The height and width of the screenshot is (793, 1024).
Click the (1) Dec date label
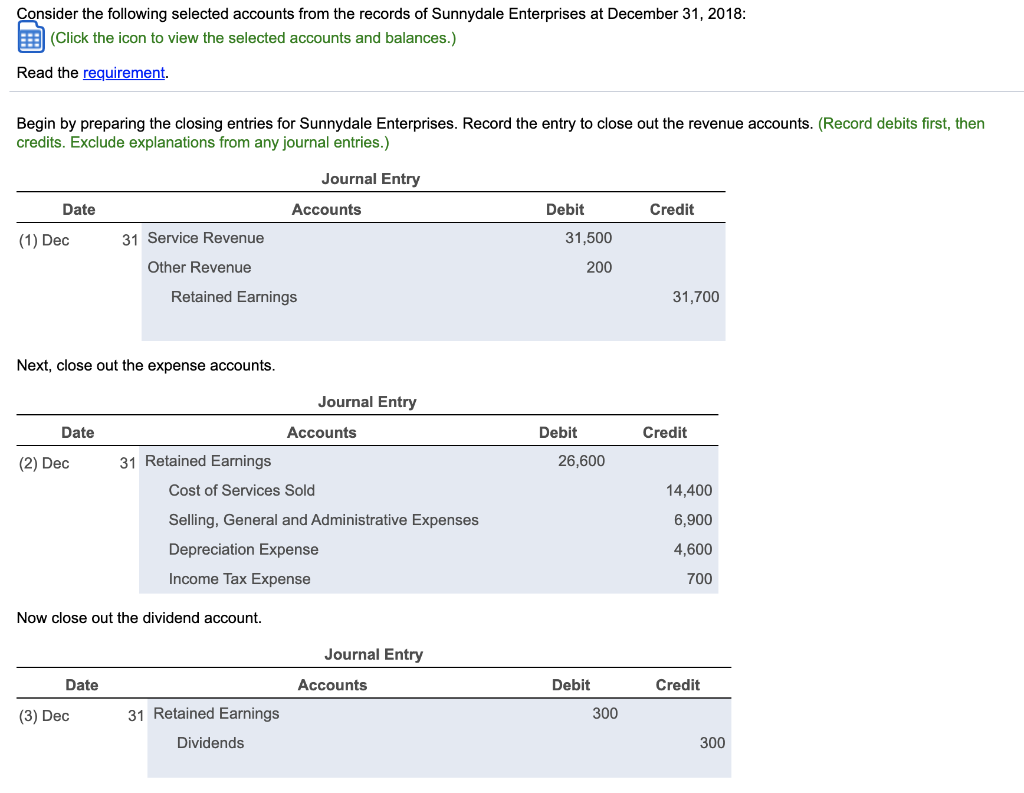coord(44,240)
